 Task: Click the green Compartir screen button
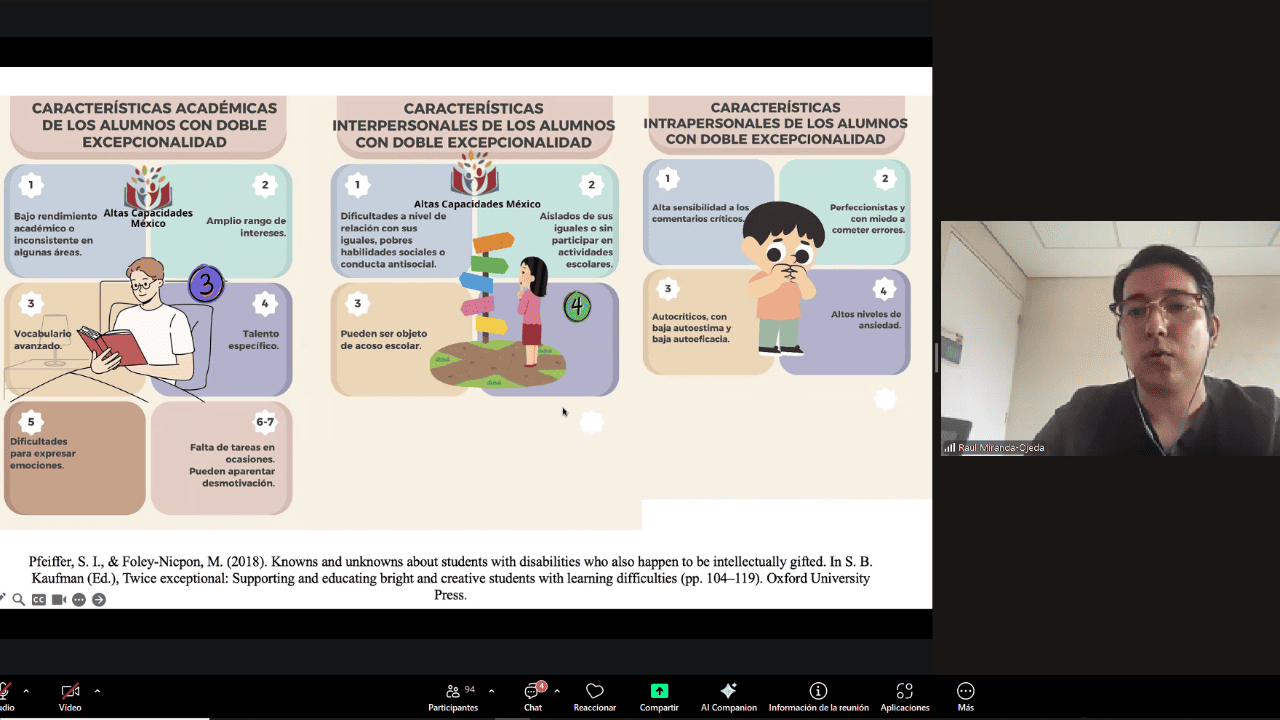tap(659, 695)
